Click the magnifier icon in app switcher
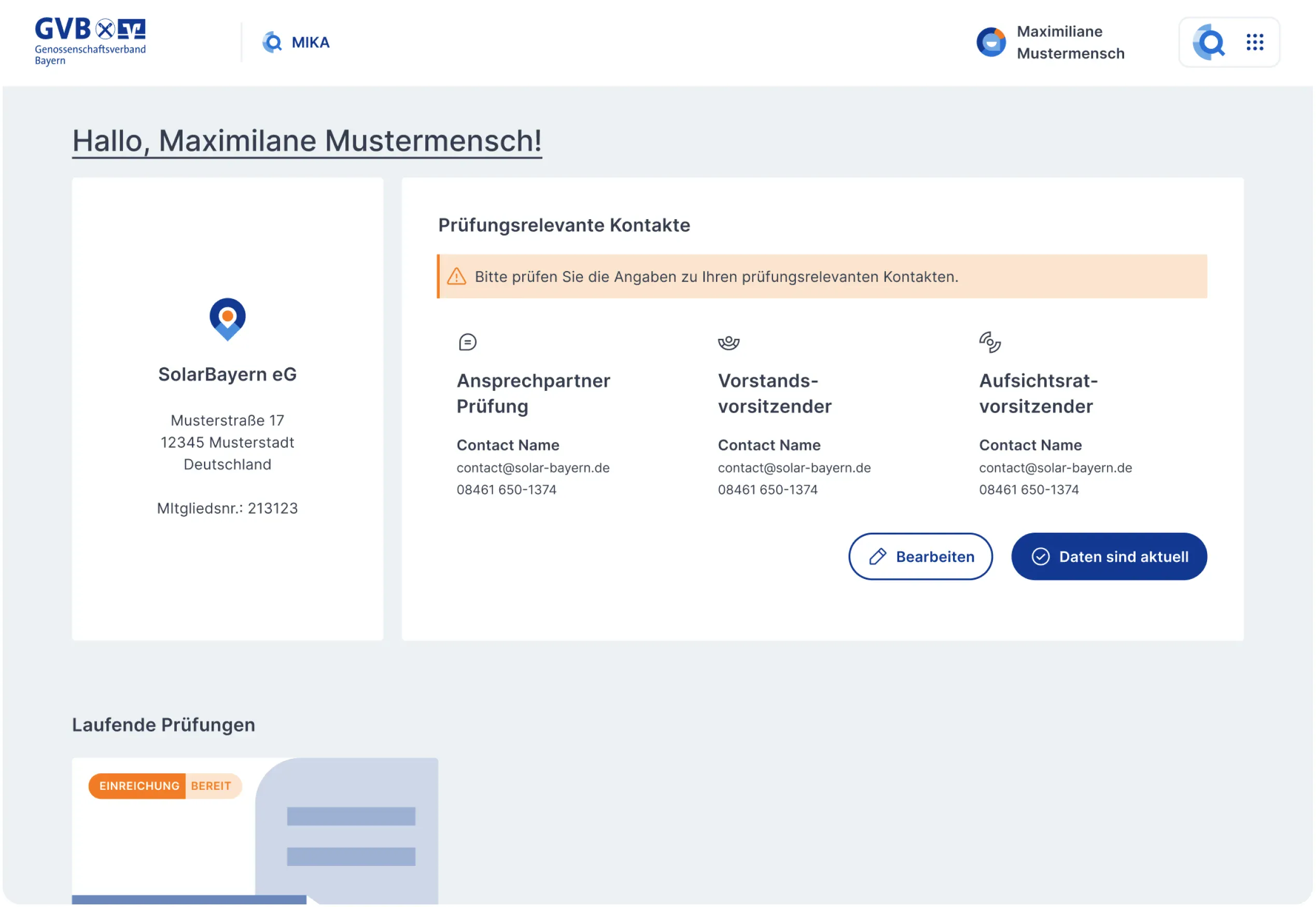This screenshot has height=907, width=1316. [x=1209, y=42]
